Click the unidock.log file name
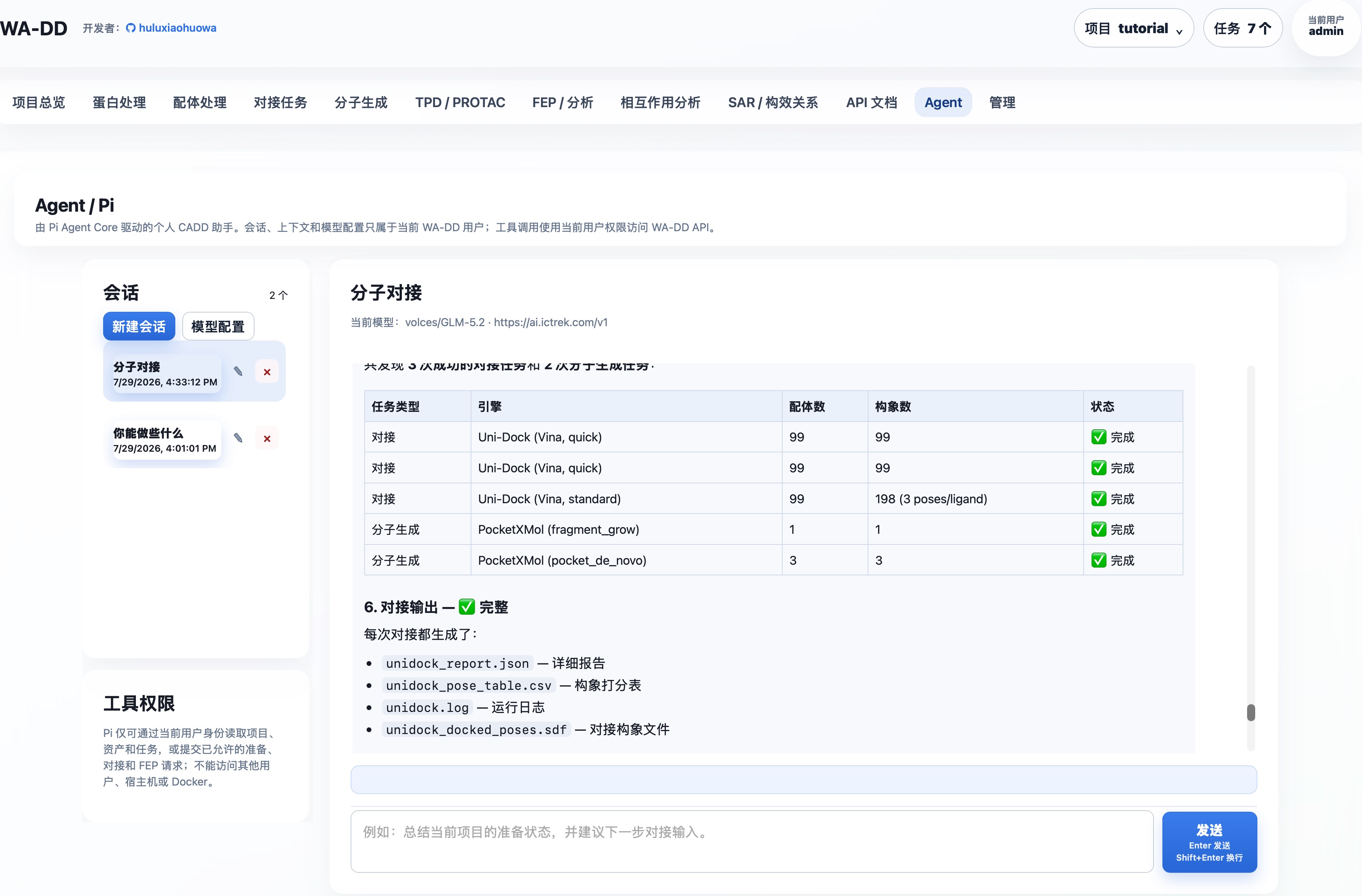Image resolution: width=1362 pixels, height=896 pixels. pos(427,707)
